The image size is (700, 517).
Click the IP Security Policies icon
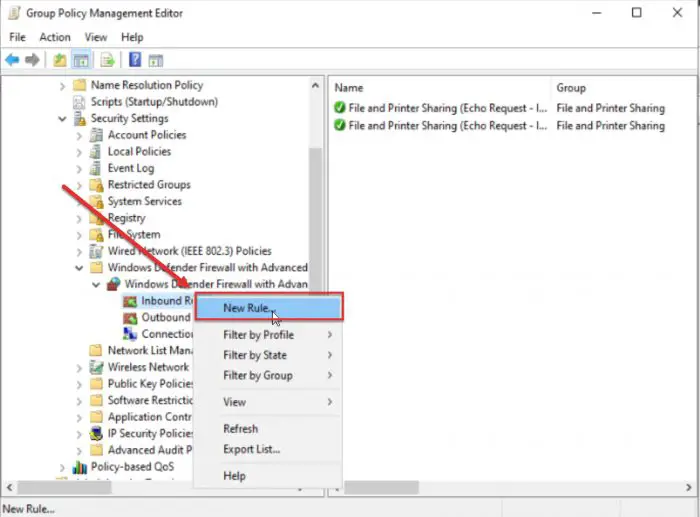[x=96, y=433]
